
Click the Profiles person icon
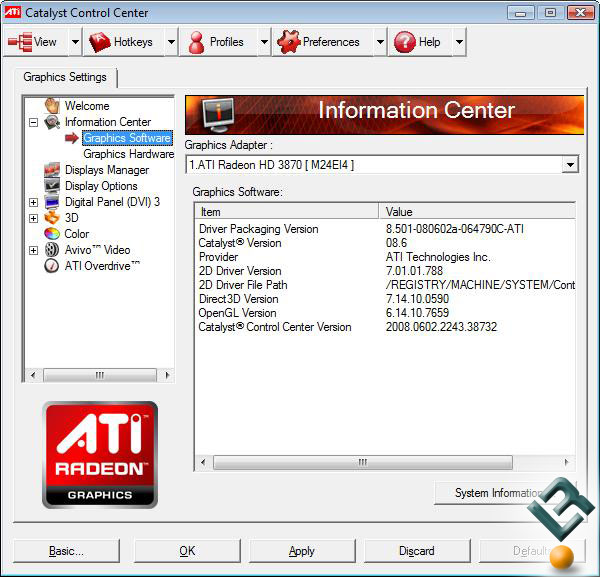(196, 42)
